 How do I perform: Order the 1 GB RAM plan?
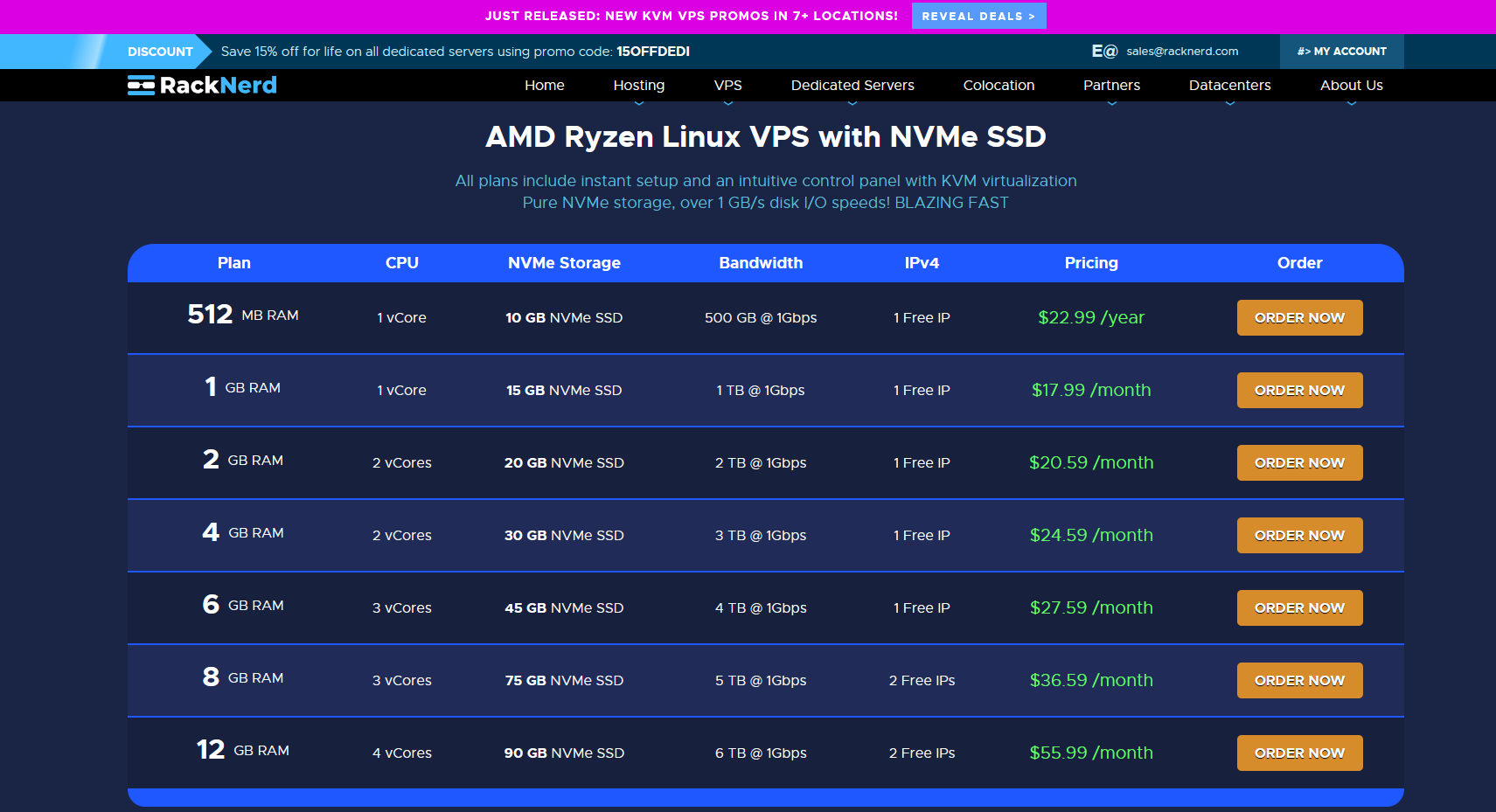point(1300,391)
